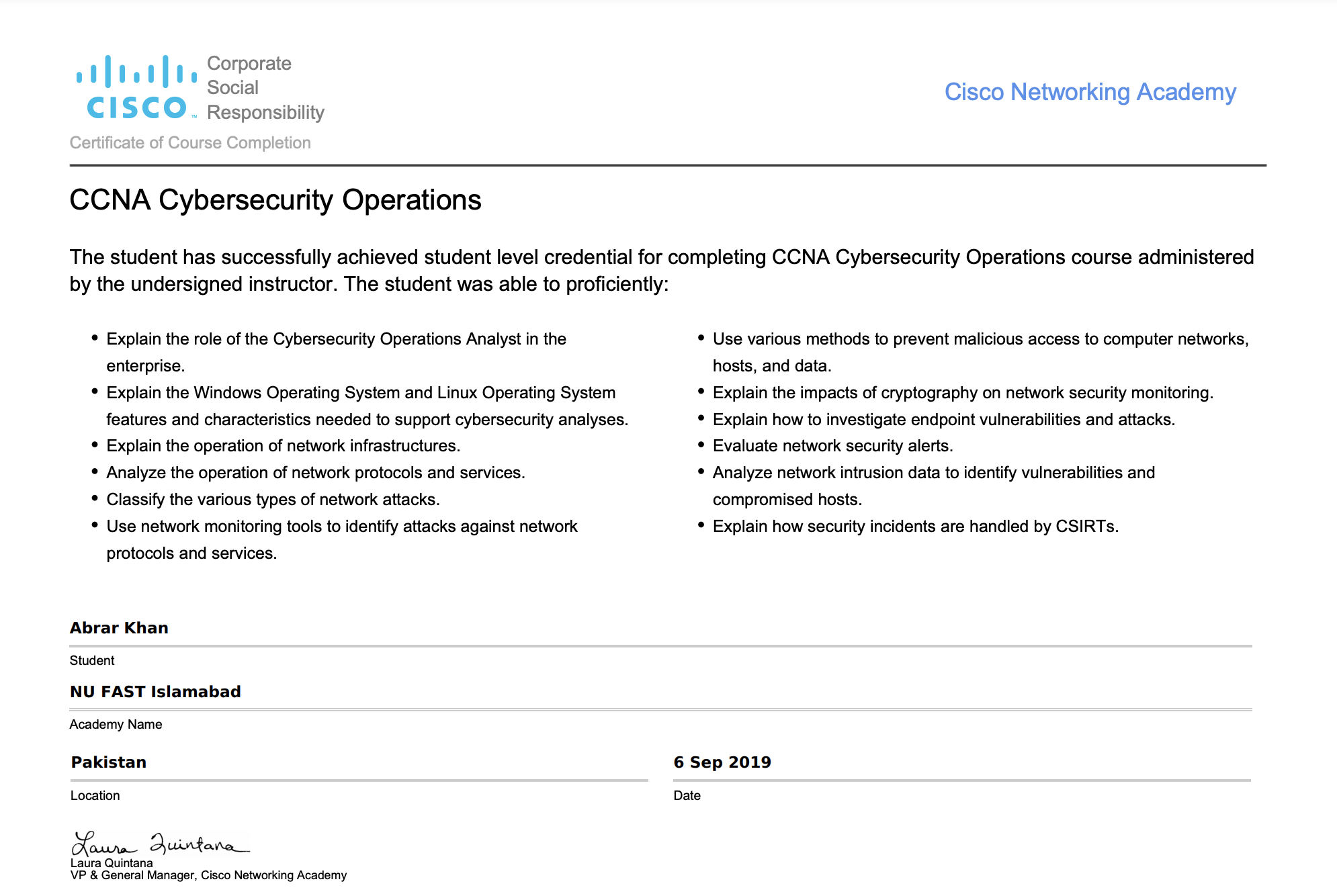Click the bullet about classifying network attacks

pyautogui.click(x=273, y=500)
